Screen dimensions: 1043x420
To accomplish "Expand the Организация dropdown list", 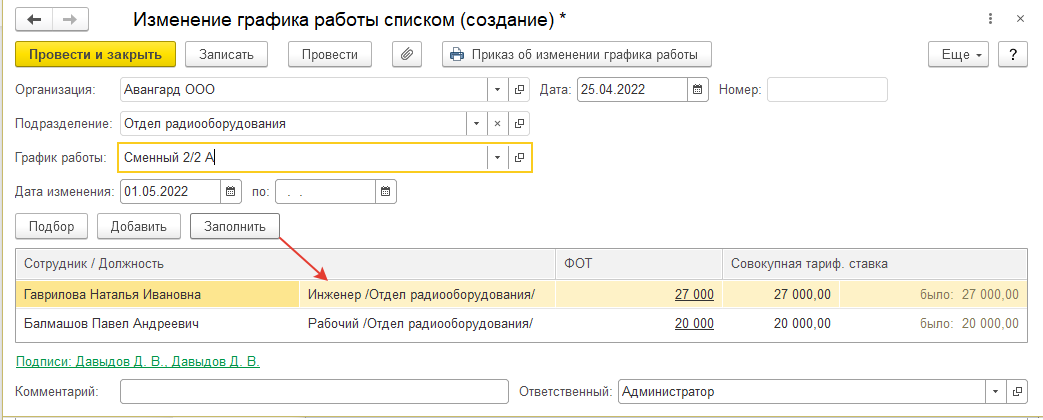I will click(x=498, y=90).
